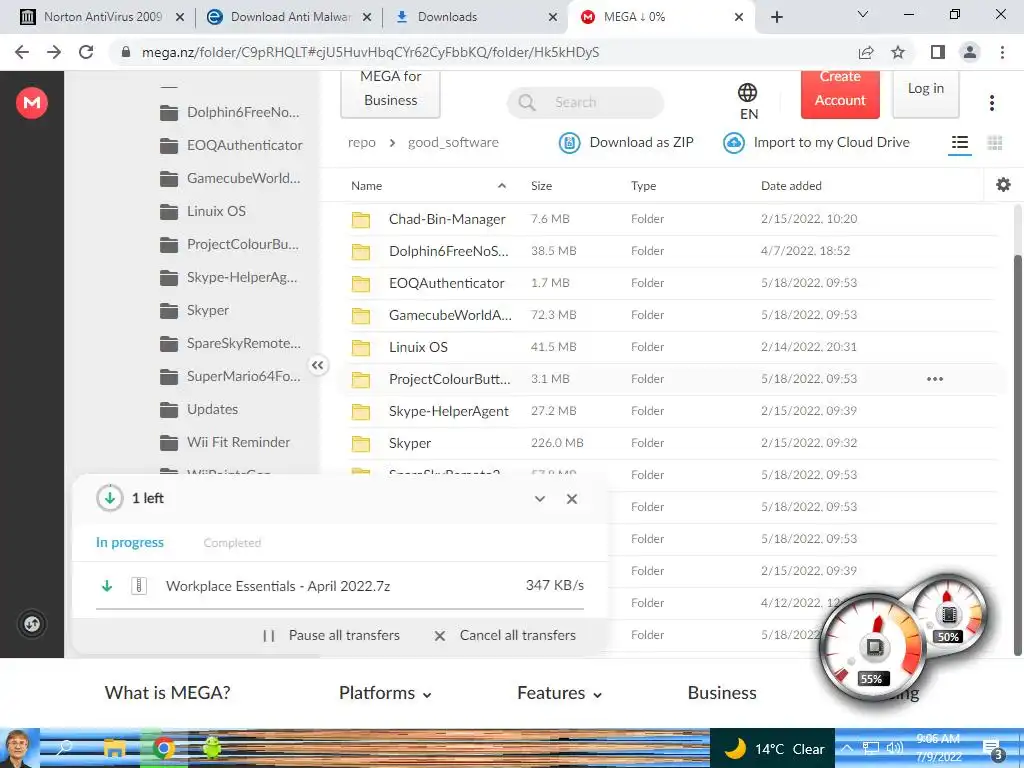Select Workplace Essentials - April 2022.7z transfer
This screenshot has height=768, width=1024.
[x=340, y=586]
